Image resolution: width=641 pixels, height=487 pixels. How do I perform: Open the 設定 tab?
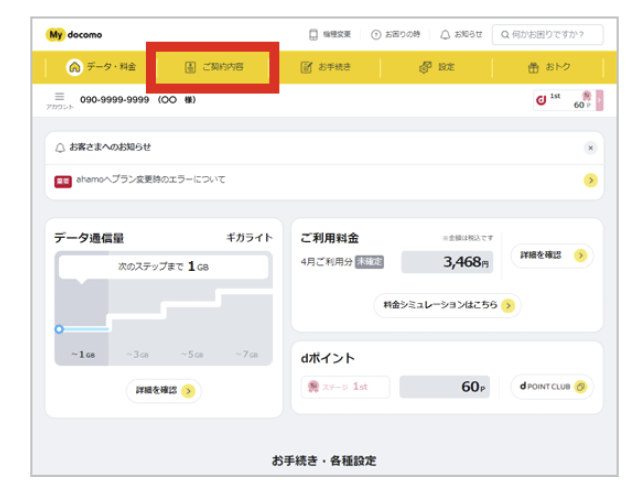(437, 67)
